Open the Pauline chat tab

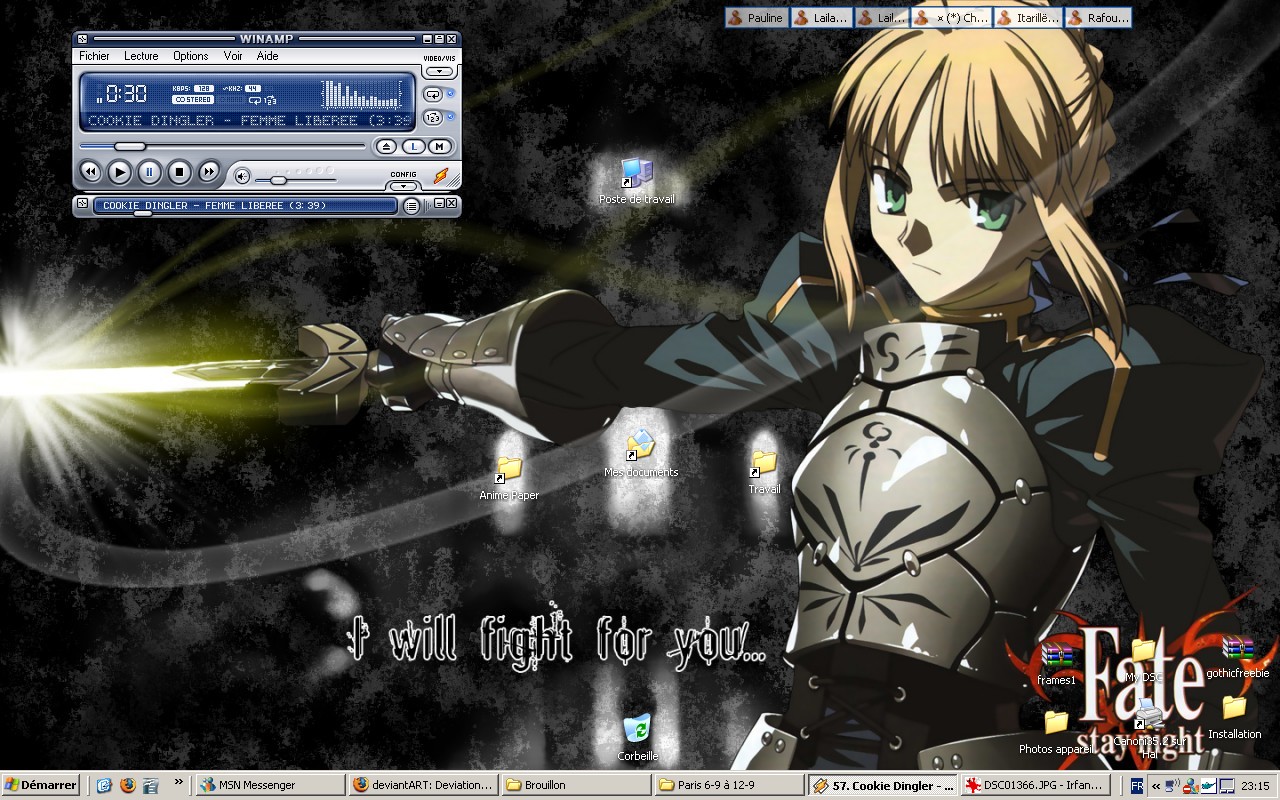[x=756, y=17]
